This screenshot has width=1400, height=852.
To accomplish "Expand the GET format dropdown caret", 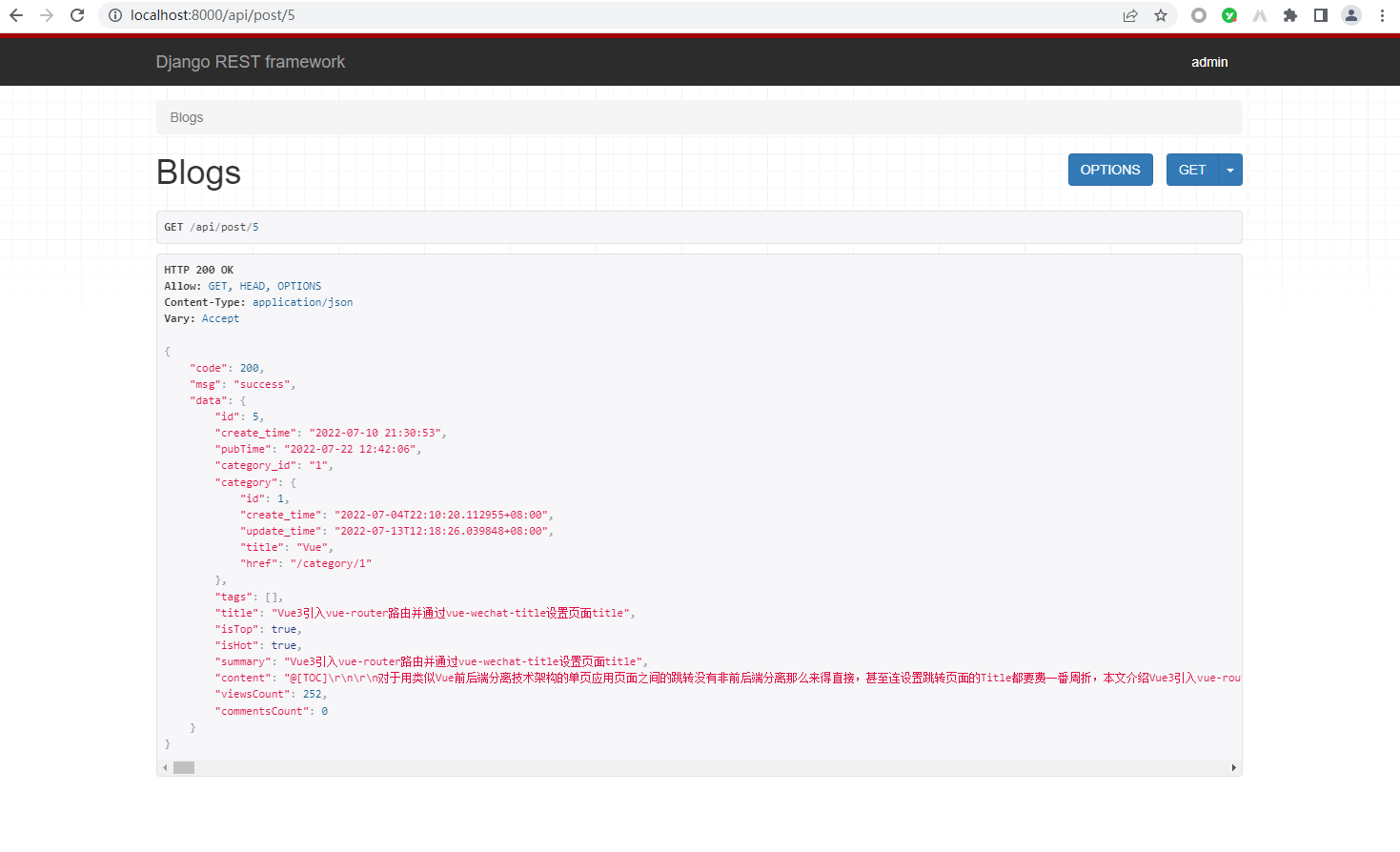I will (x=1230, y=170).
